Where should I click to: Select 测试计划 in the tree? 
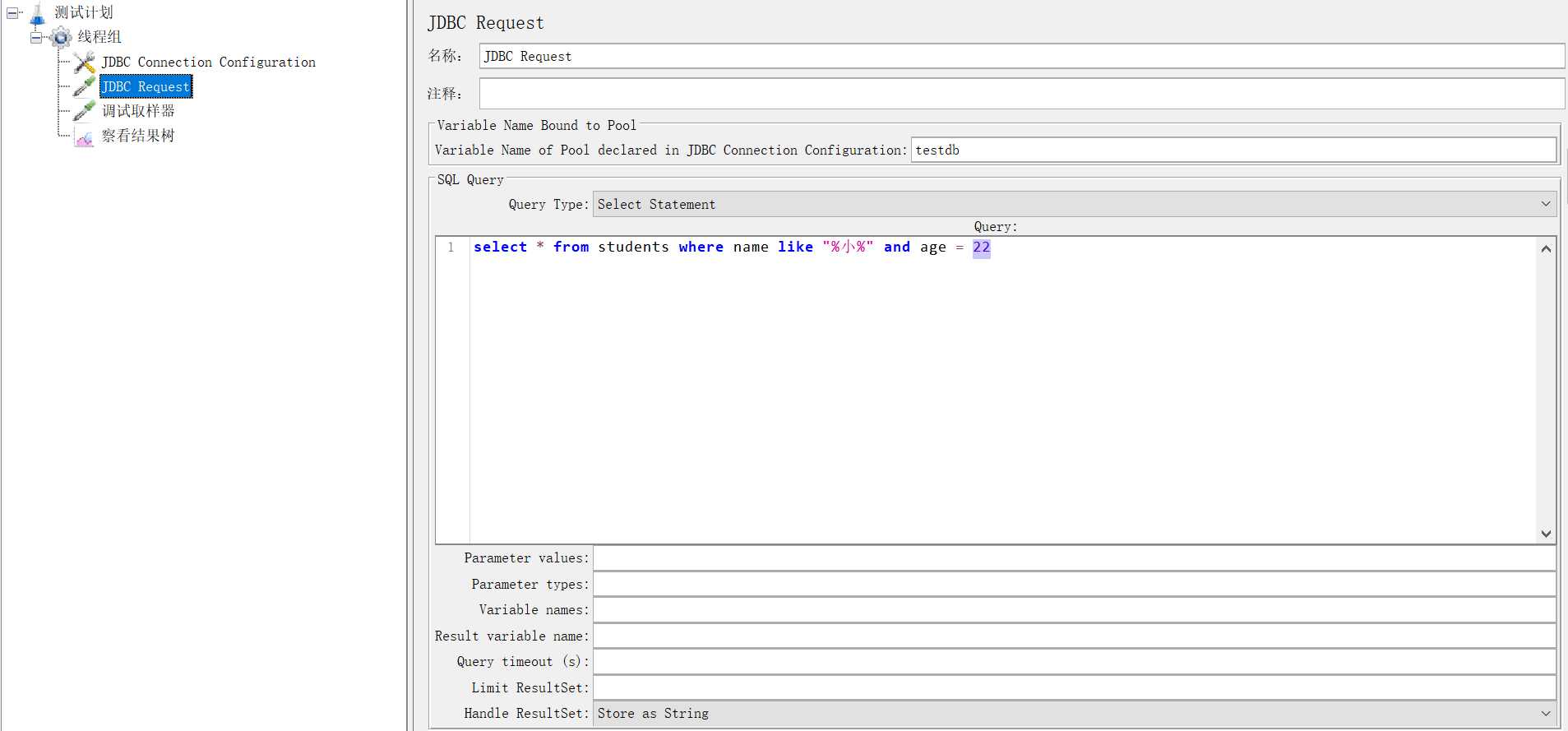(83, 12)
